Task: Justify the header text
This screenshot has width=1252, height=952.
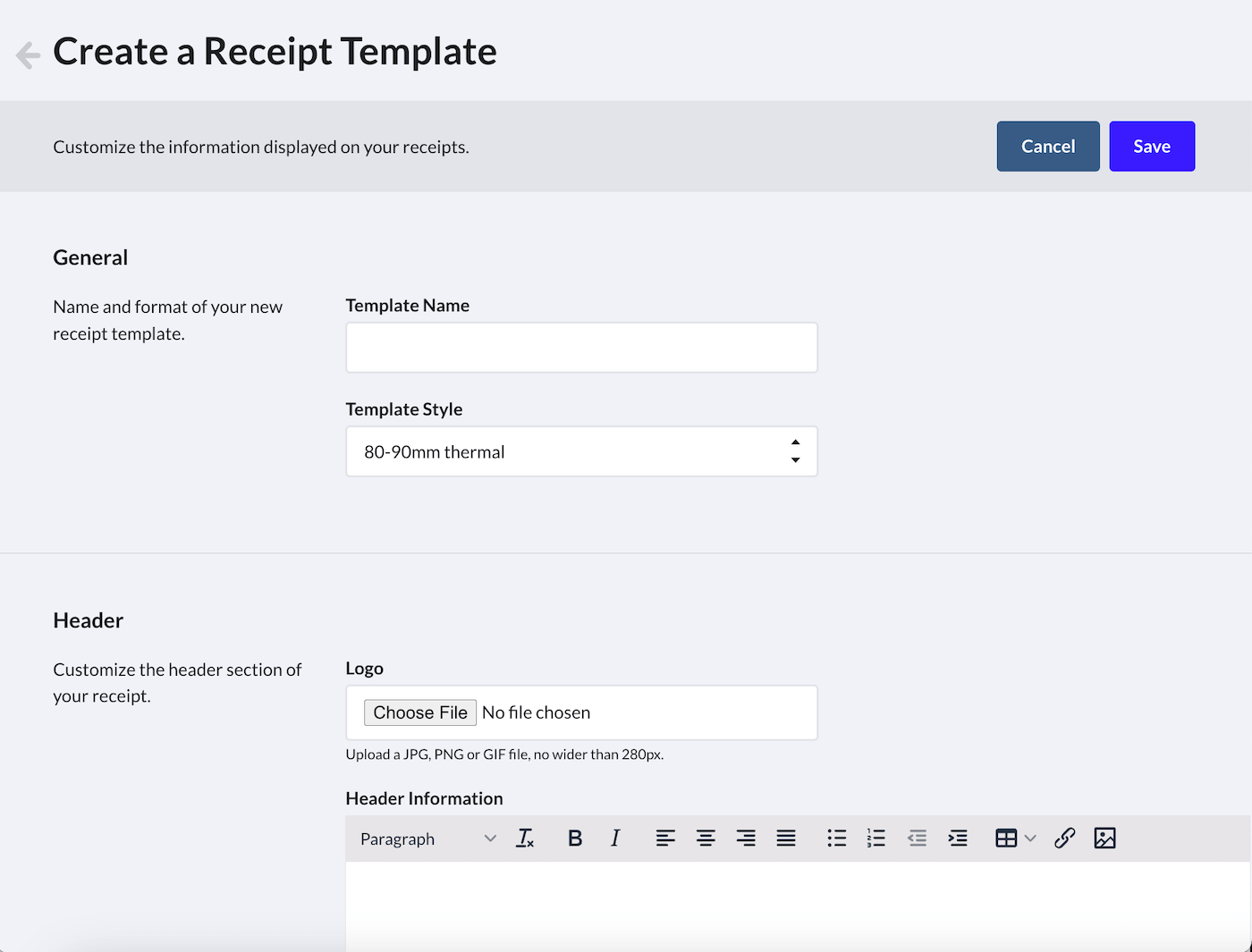Action: pos(786,838)
